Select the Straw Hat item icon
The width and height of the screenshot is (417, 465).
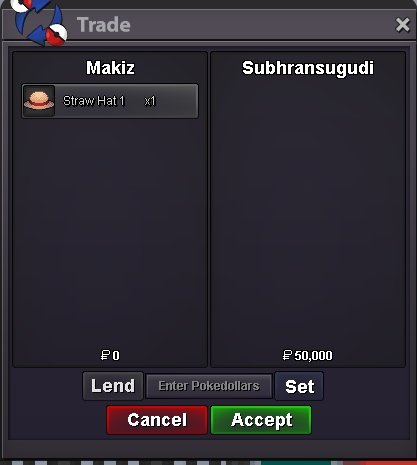click(39, 100)
